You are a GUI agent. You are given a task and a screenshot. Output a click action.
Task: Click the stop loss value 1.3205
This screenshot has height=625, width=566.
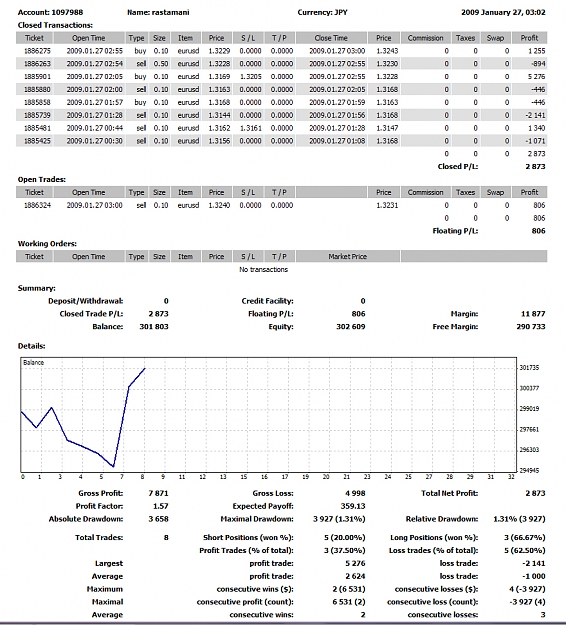click(x=250, y=77)
